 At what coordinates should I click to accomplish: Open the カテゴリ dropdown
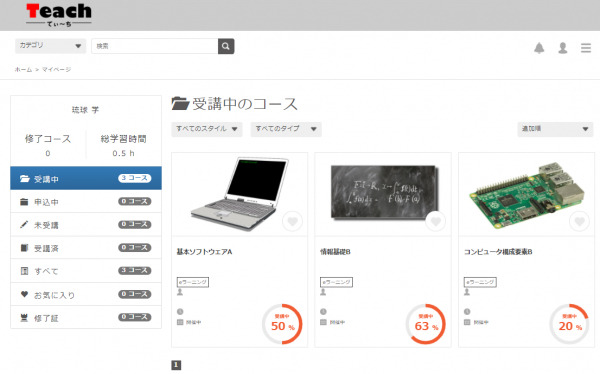point(51,46)
